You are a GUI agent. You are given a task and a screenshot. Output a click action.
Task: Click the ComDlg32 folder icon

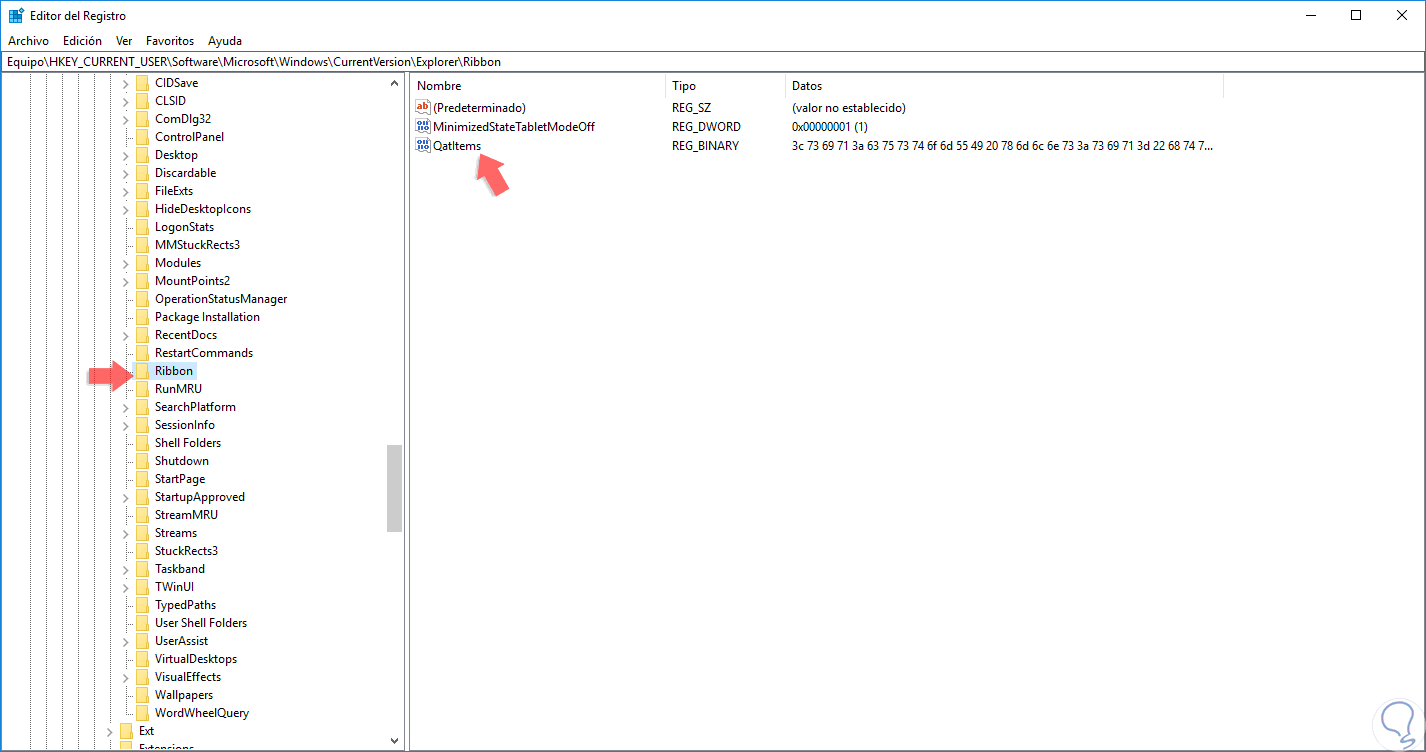[x=142, y=119]
